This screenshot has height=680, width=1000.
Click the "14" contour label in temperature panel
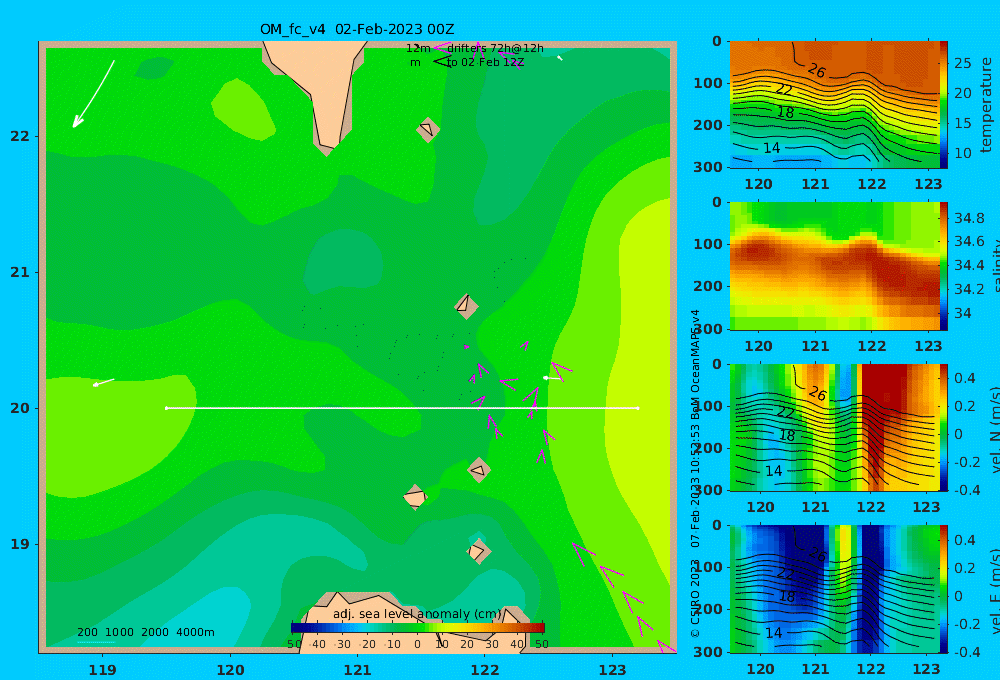pyautogui.click(x=772, y=148)
